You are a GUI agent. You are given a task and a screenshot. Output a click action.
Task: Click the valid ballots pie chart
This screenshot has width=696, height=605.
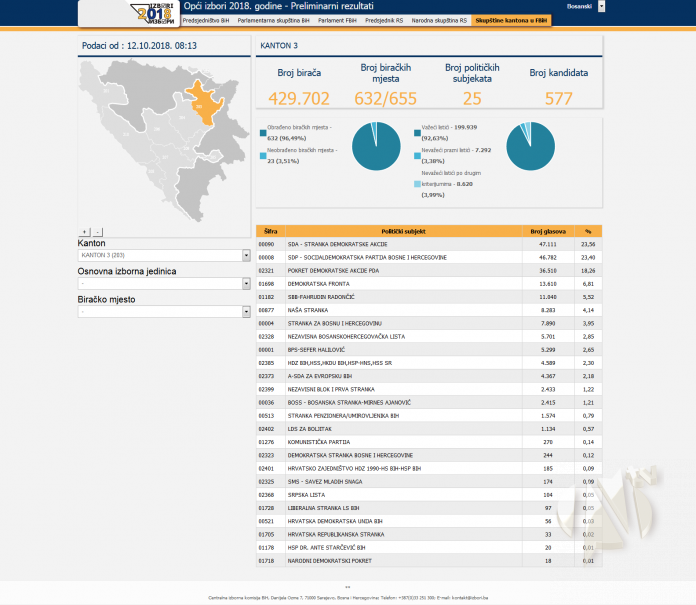529,148
